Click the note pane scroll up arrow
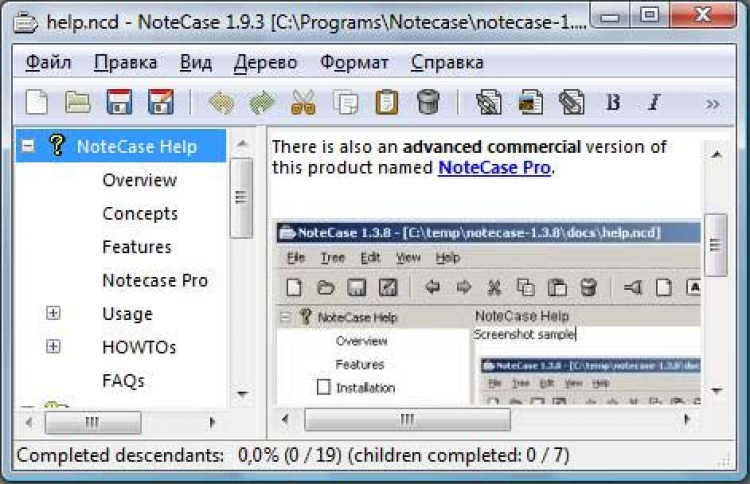The width and height of the screenshot is (750, 484). pyautogui.click(x=716, y=154)
